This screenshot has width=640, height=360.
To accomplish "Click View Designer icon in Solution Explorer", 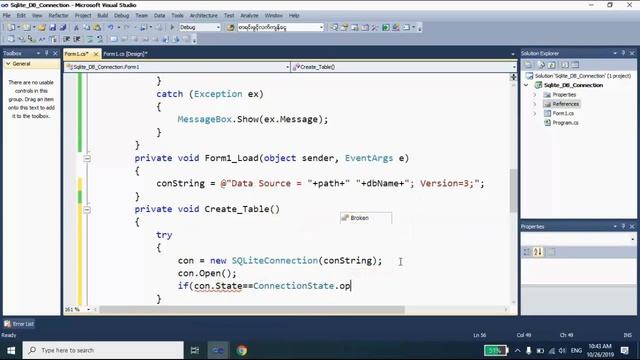I will pos(576,65).
